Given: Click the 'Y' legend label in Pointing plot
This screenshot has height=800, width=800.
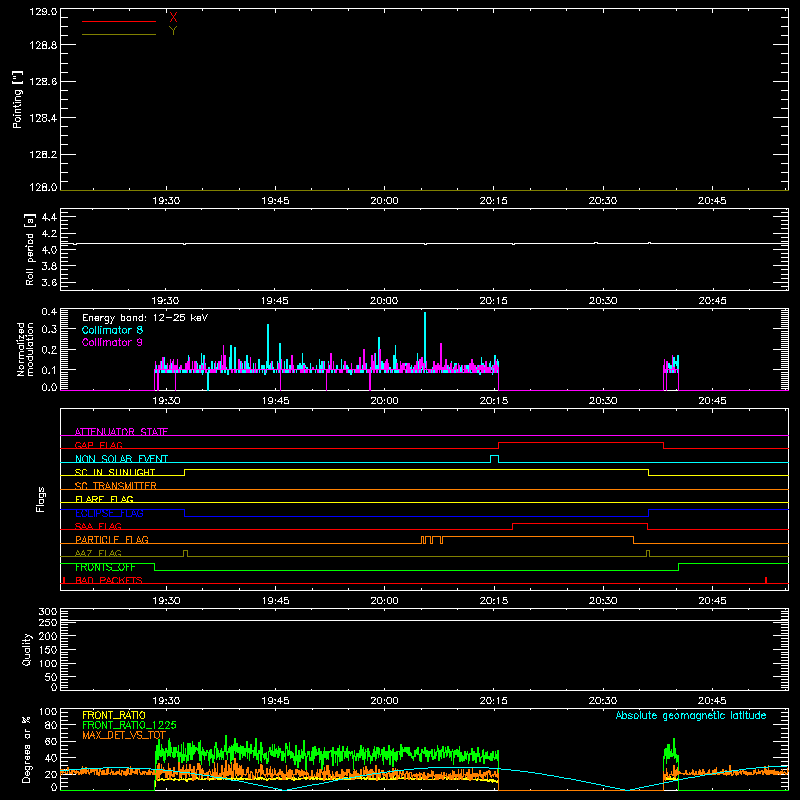Looking at the screenshot, I should tap(173, 31).
